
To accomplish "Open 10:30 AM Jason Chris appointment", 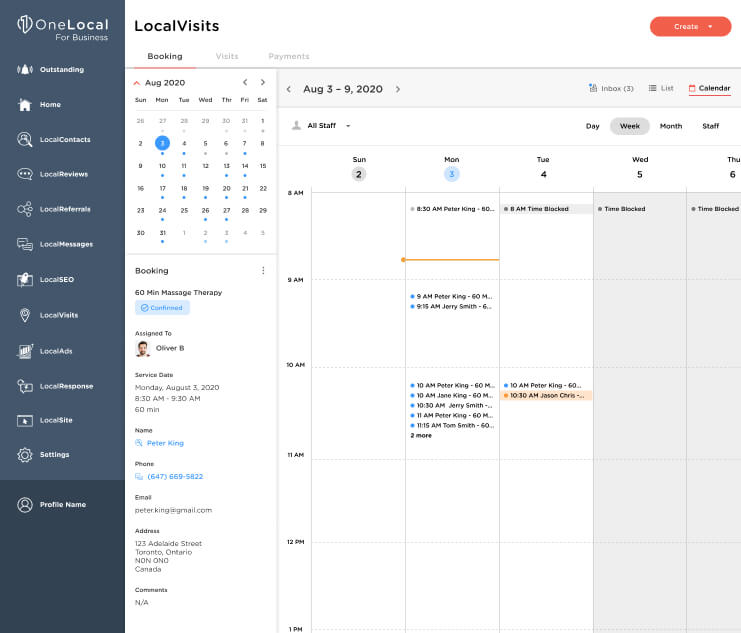I will point(547,395).
